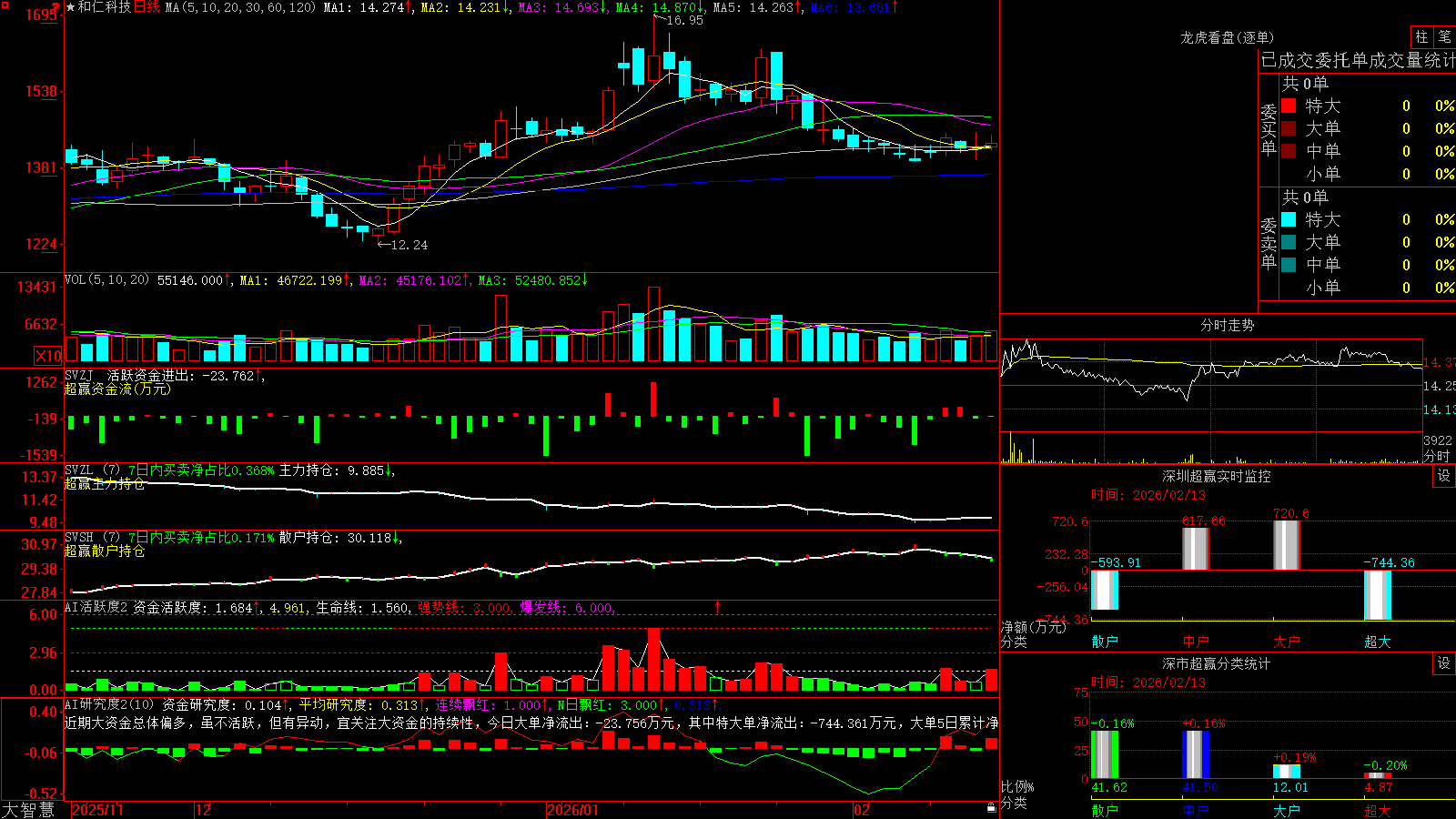This screenshot has width=1456, height=819.
Task: Click dark red 中单 buy-order color swatch
Action: [1289, 151]
